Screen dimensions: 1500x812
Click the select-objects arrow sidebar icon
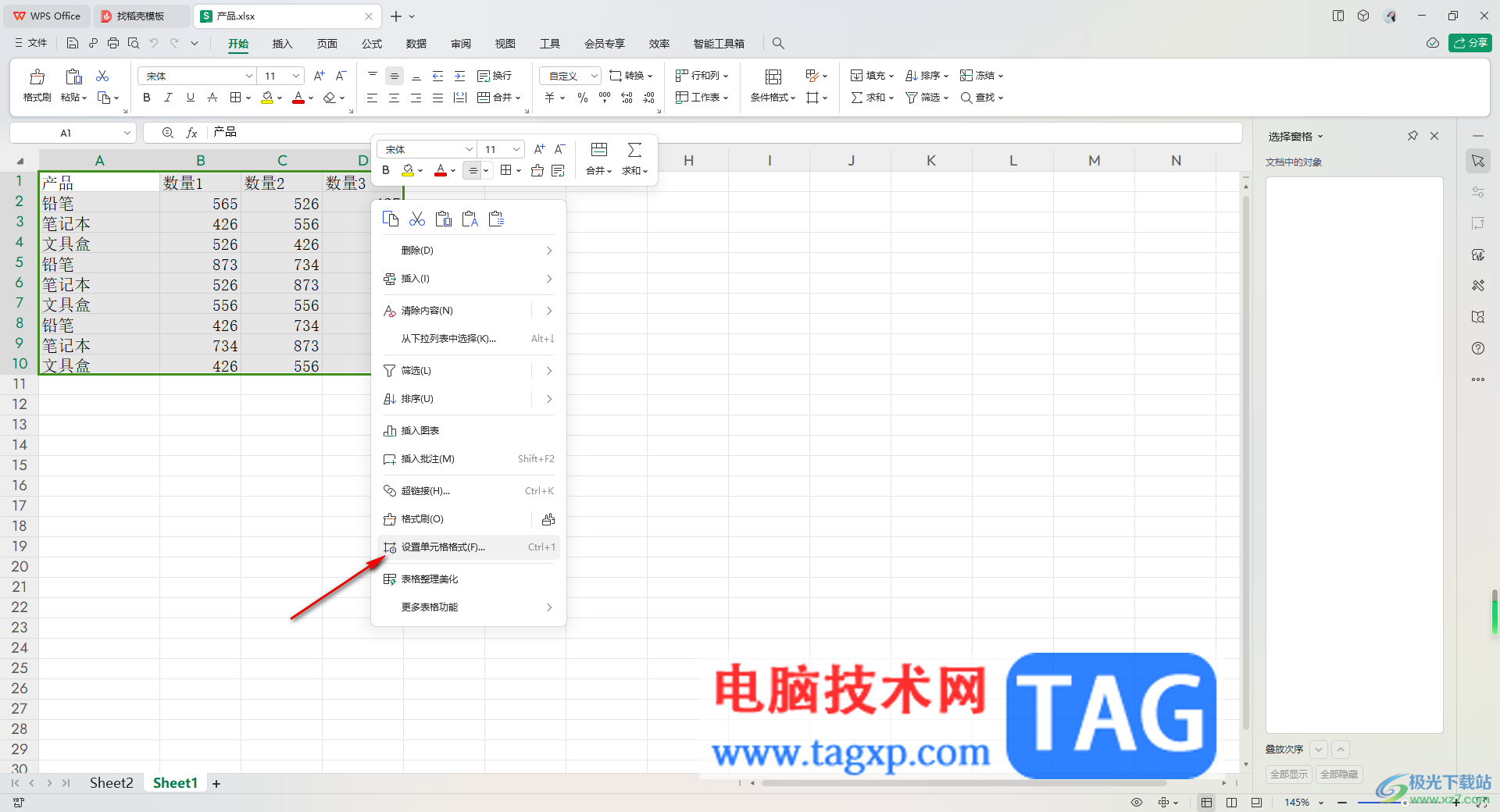(1478, 161)
